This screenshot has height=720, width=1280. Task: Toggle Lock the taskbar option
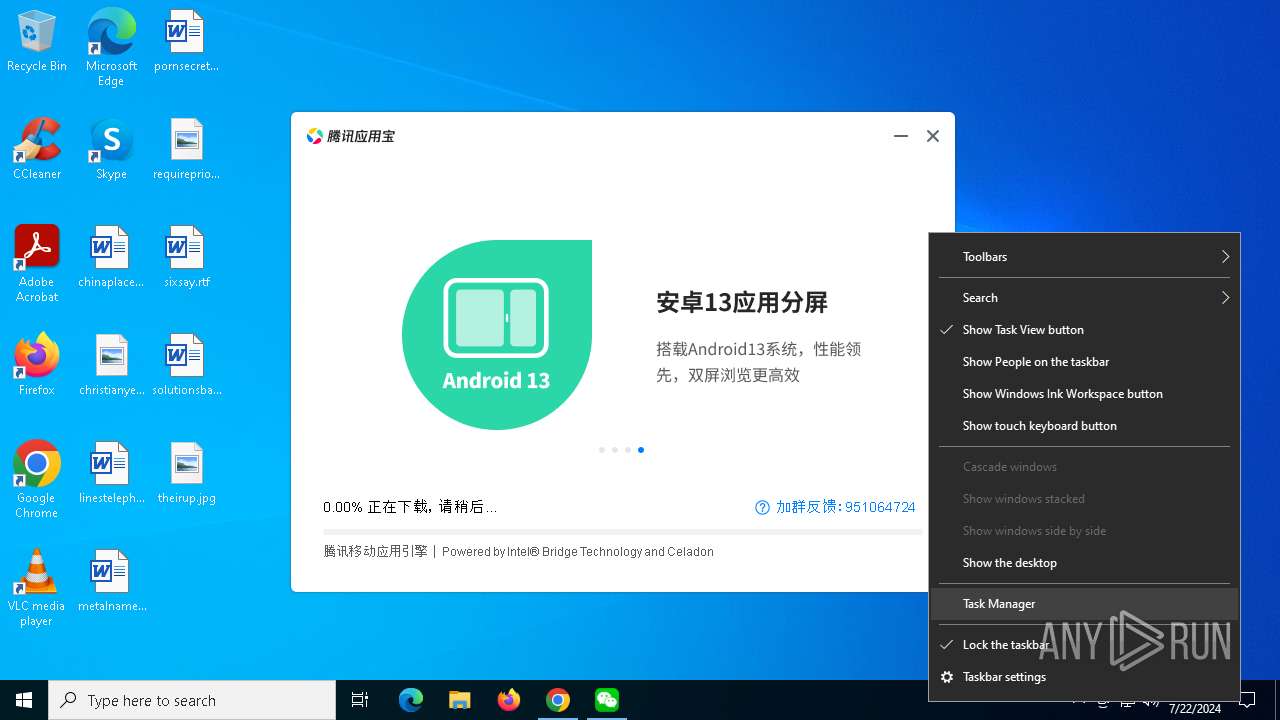1084,645
